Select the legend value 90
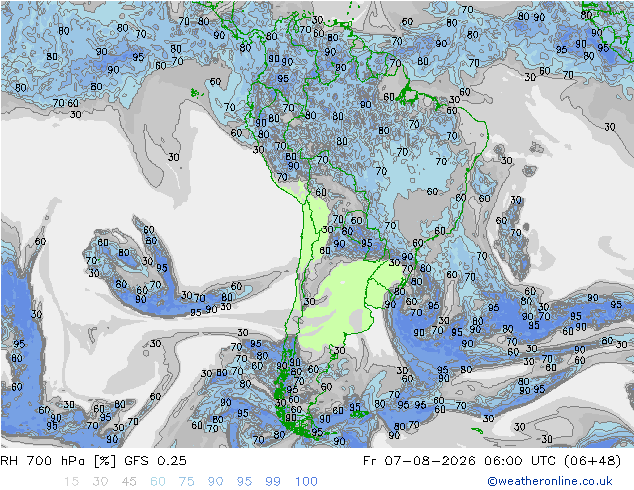The image size is (634, 490). [215, 482]
